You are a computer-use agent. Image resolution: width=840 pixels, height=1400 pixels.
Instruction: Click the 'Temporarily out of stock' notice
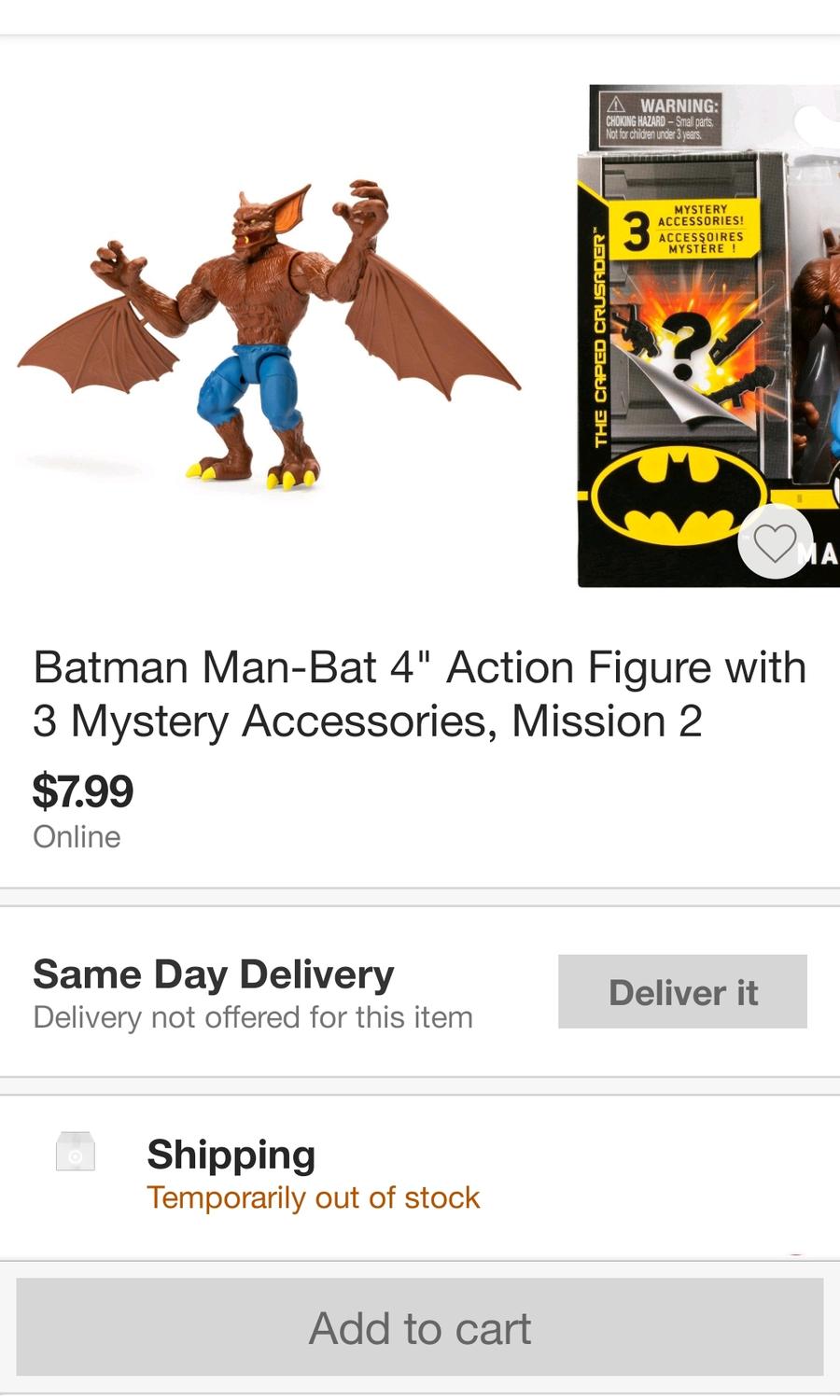pos(313,1197)
